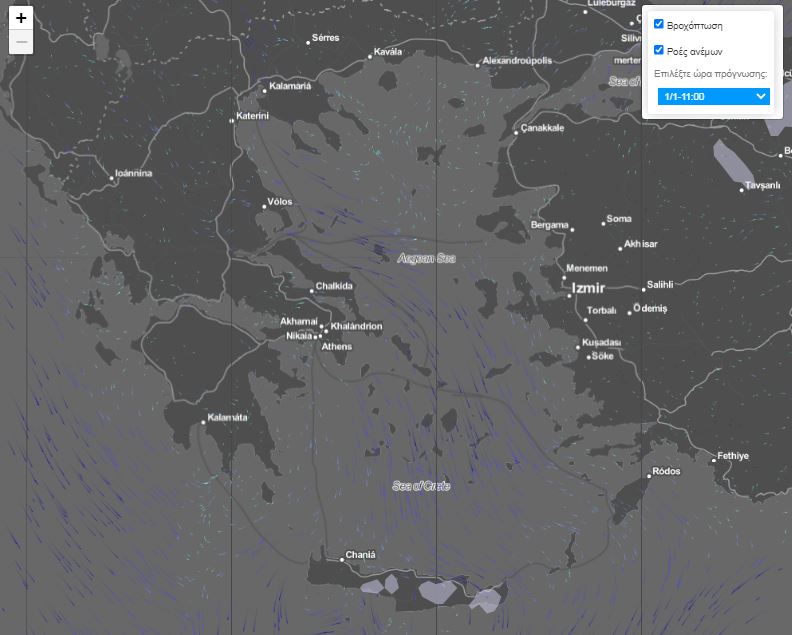Click the Kuşadası city label

(x=601, y=343)
